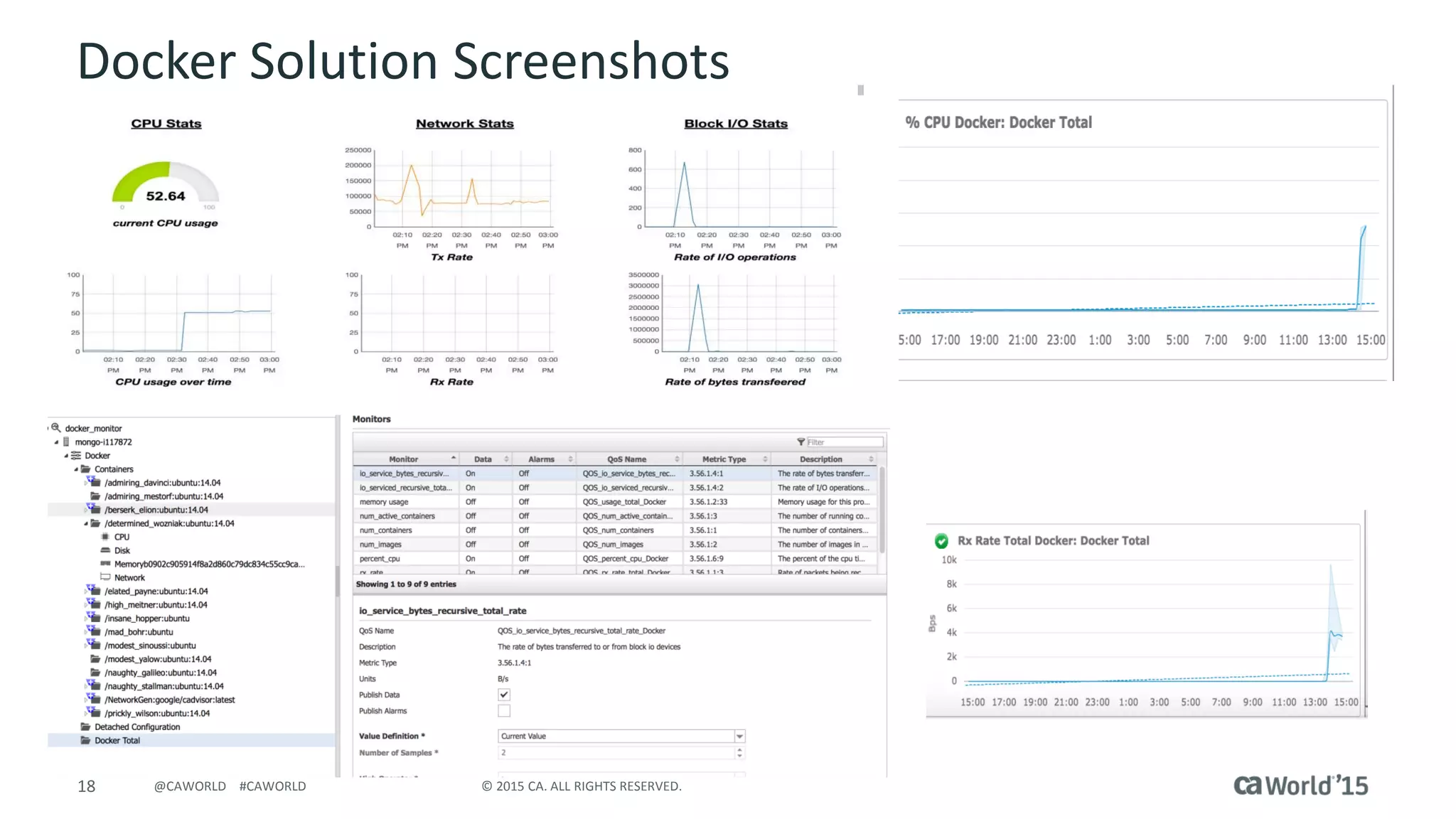Screen dimensions: 1456x819
Task: Collapse the Docker tree node
Action: pos(66,456)
